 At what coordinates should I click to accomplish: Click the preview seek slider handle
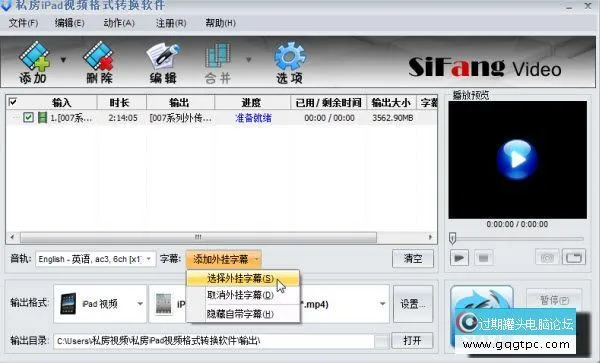pyautogui.click(x=453, y=238)
